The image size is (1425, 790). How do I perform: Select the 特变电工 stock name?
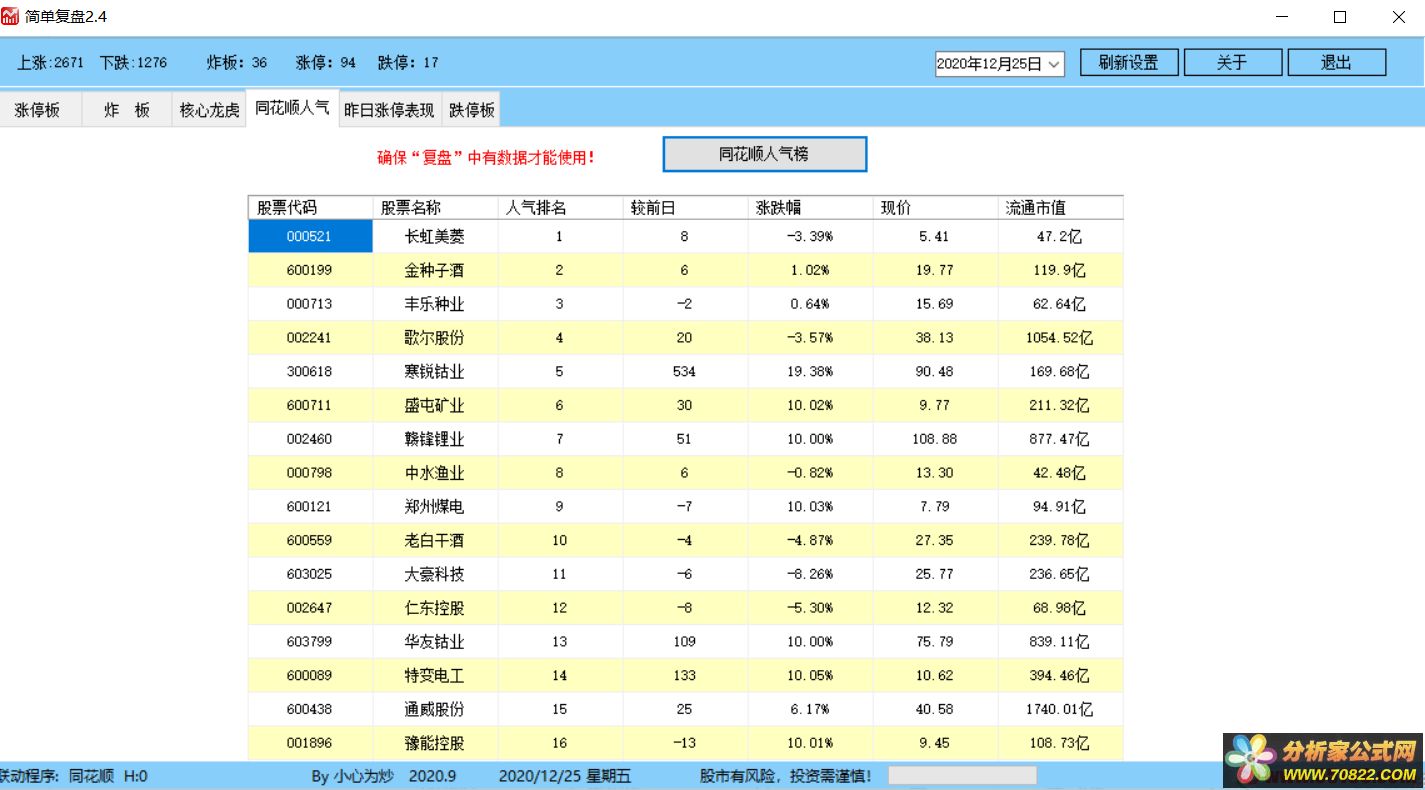(x=435, y=676)
